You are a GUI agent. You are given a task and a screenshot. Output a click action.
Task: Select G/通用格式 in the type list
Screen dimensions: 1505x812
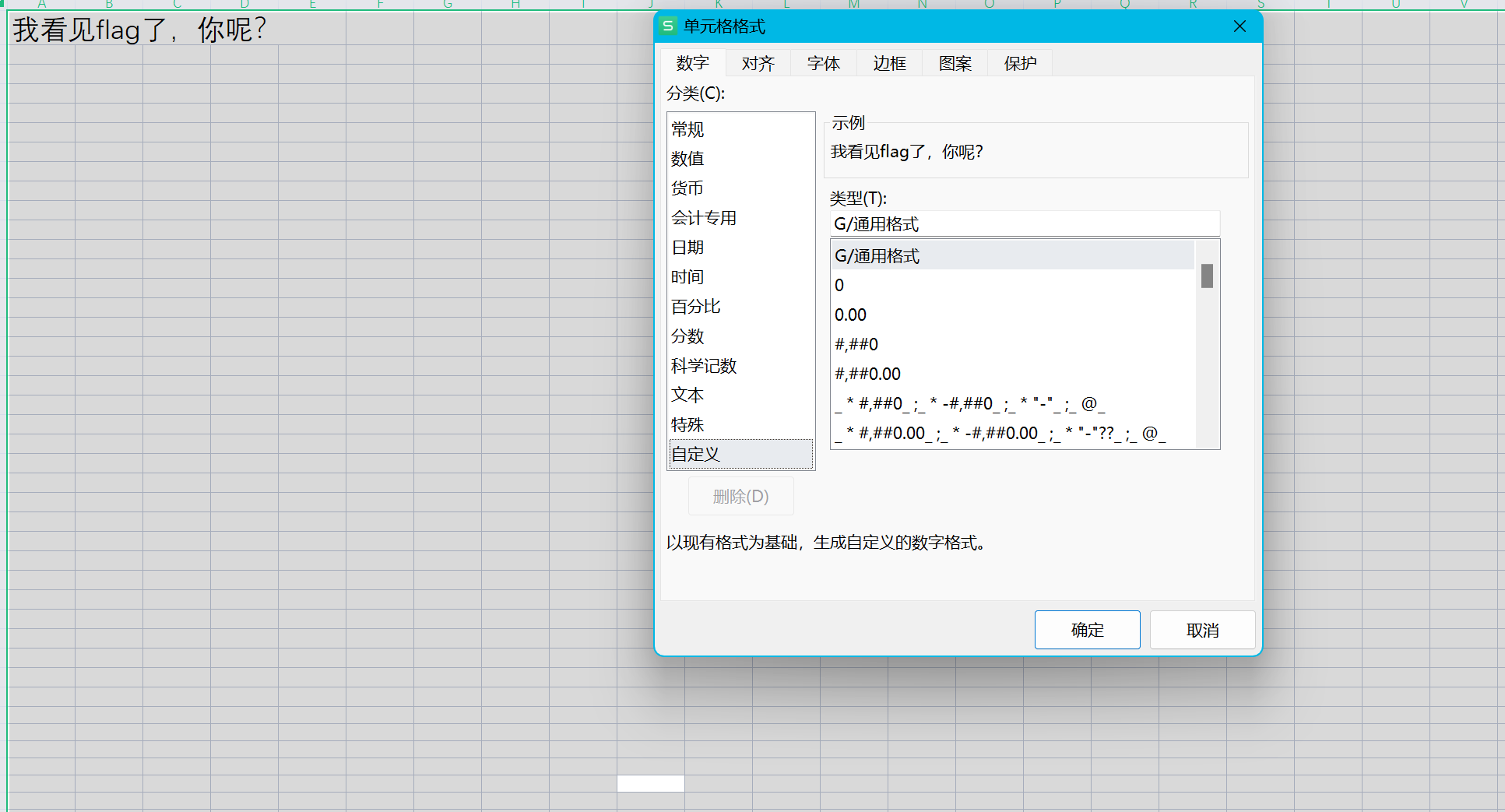click(x=1013, y=256)
